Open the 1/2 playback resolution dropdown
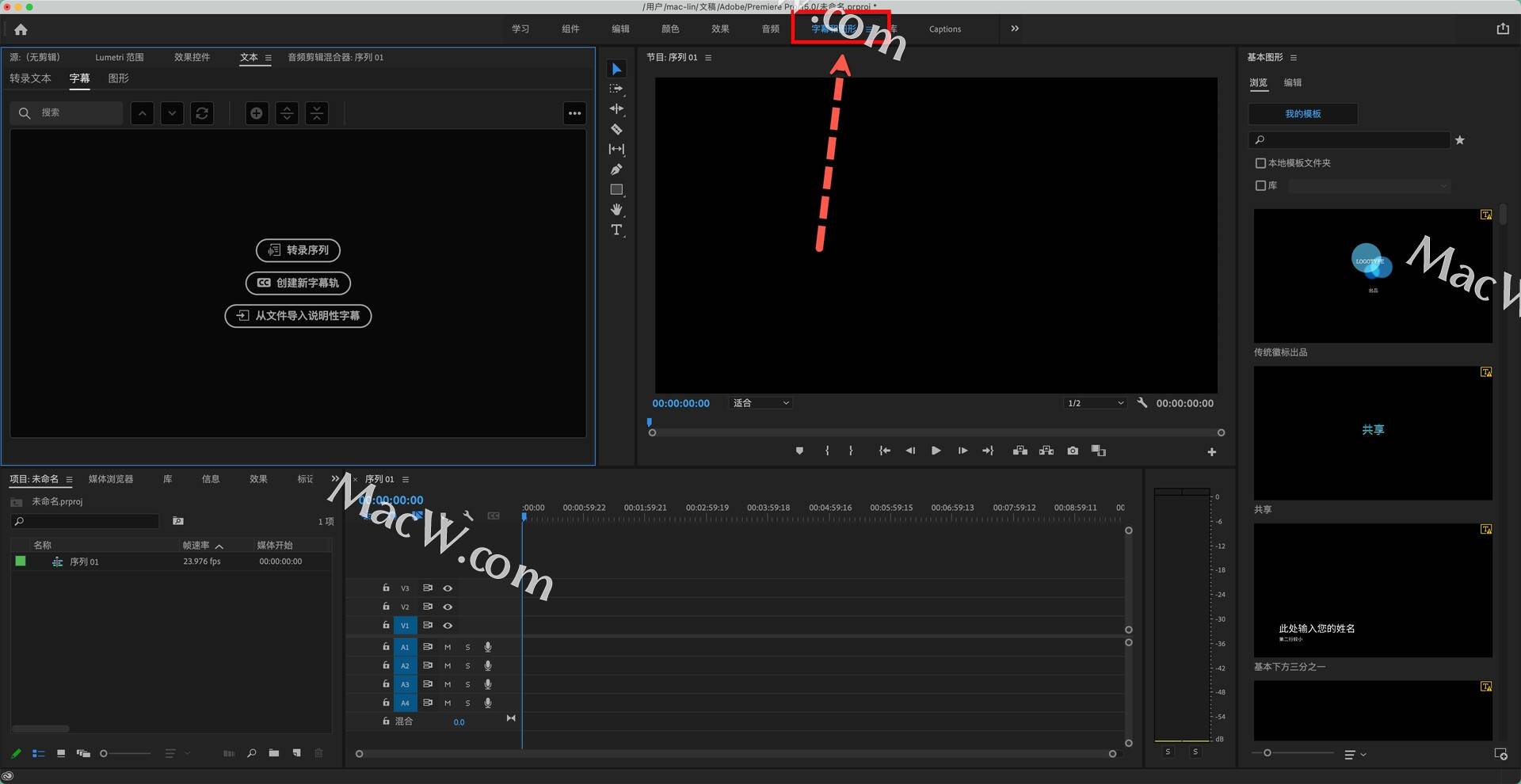 click(x=1095, y=403)
